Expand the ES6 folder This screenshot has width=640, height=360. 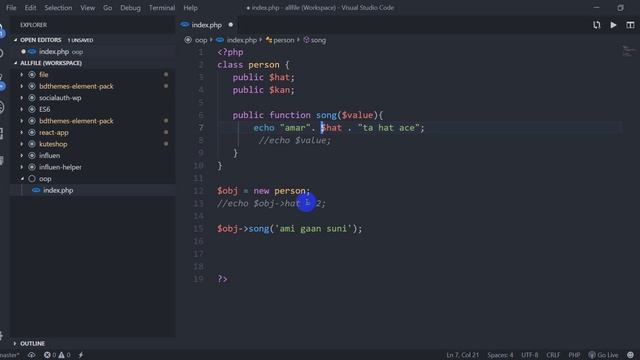point(22,109)
